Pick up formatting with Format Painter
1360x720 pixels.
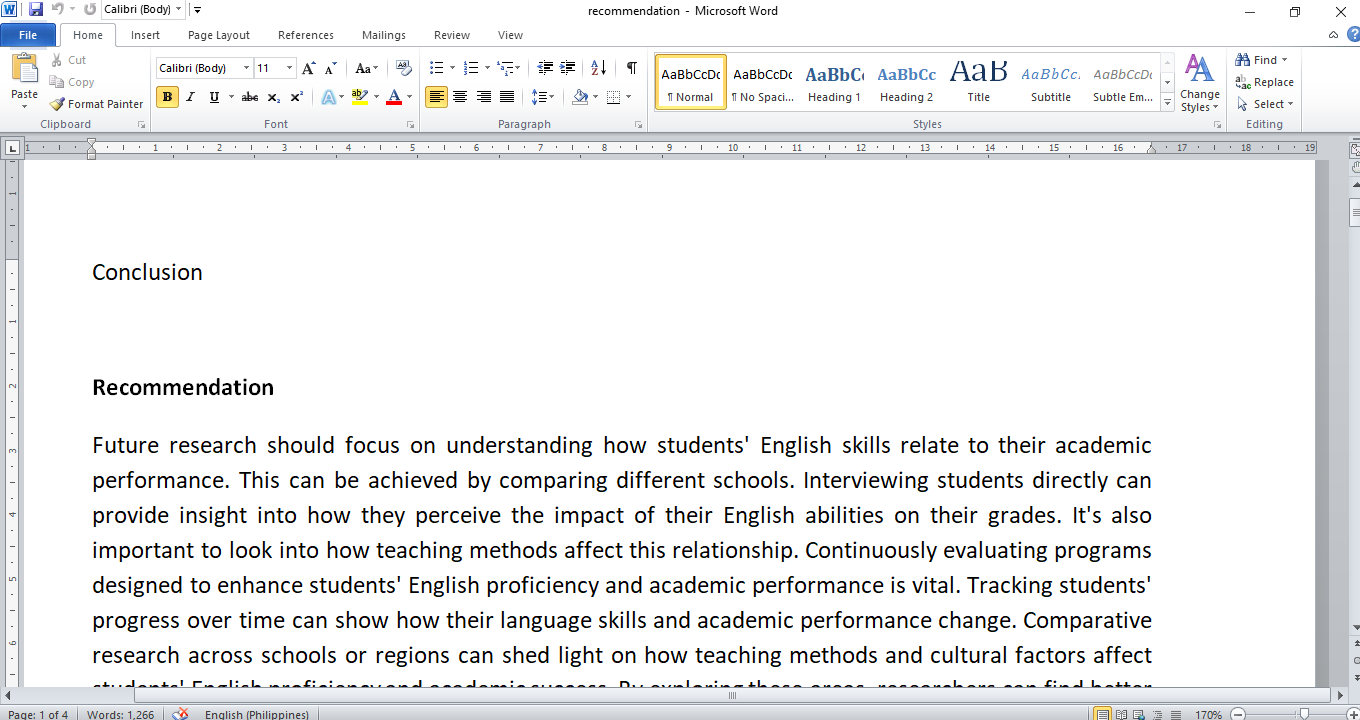(96, 104)
